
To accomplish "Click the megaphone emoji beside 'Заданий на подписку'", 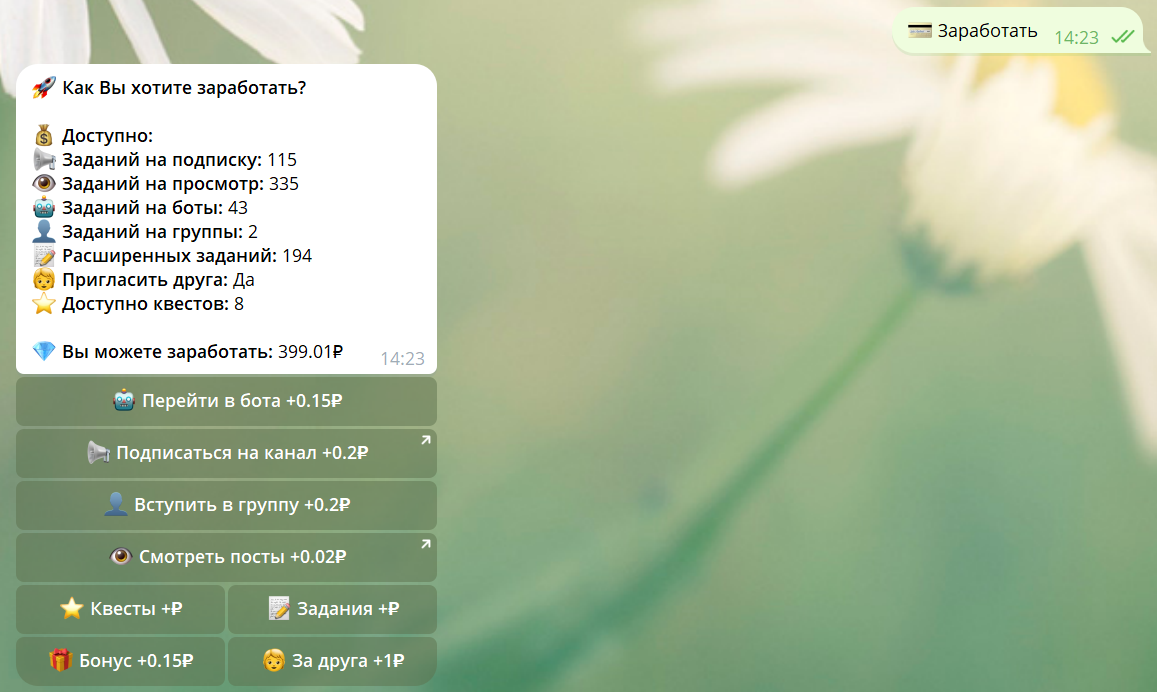I will [44, 160].
